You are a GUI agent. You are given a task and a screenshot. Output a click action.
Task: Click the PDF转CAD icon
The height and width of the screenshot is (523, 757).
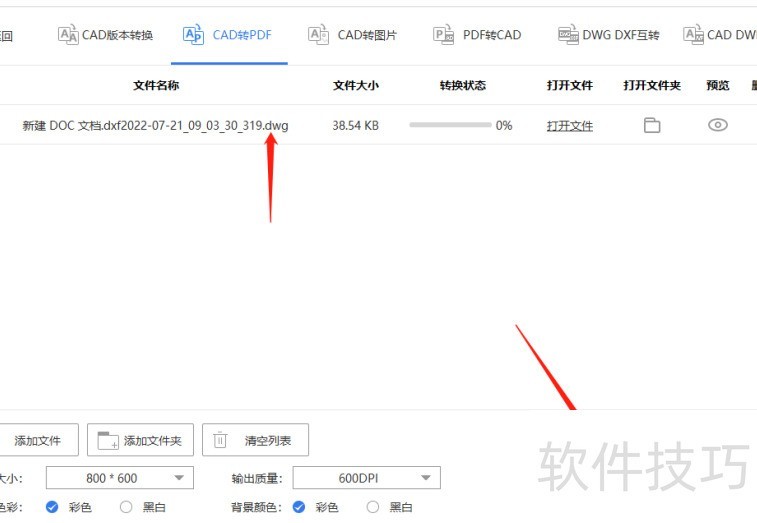[x=443, y=35]
